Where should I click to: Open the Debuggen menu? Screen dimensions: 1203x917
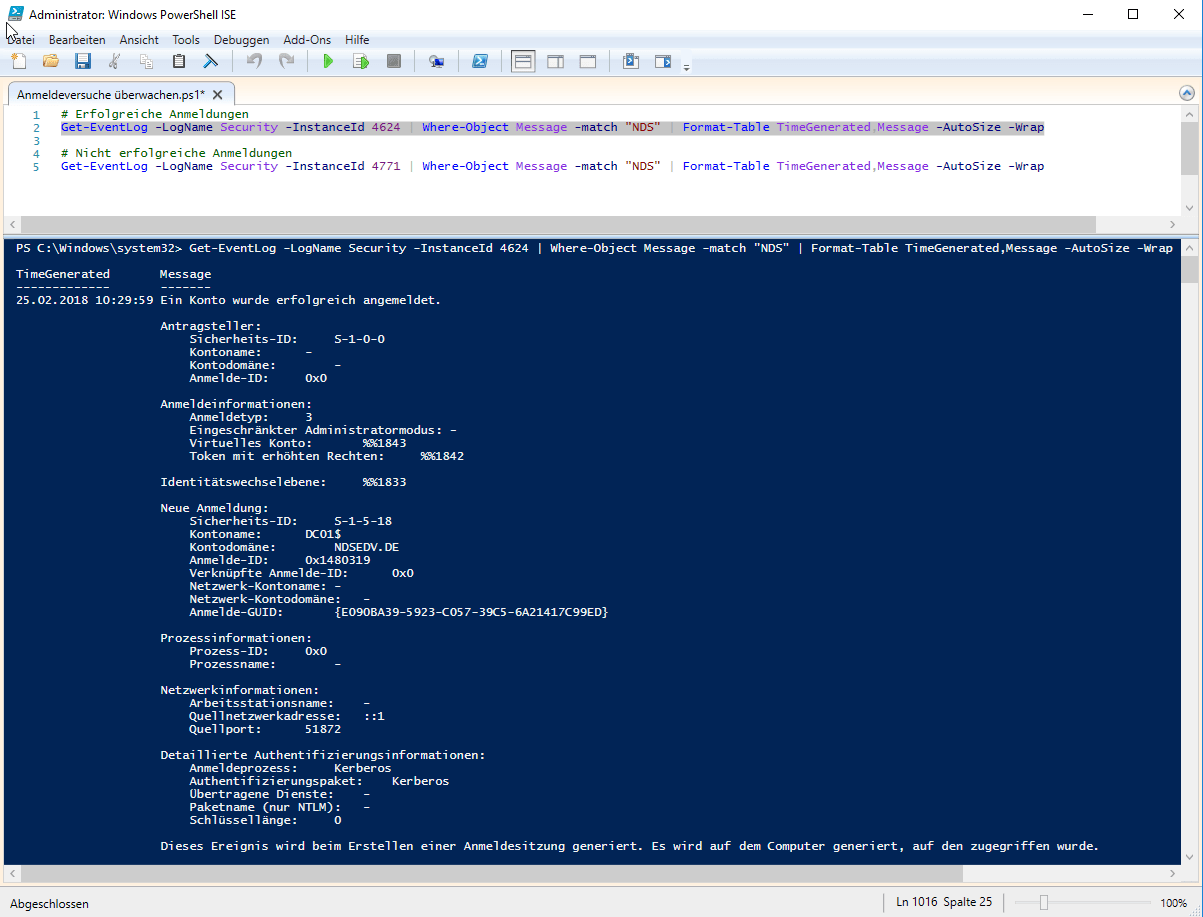241,40
